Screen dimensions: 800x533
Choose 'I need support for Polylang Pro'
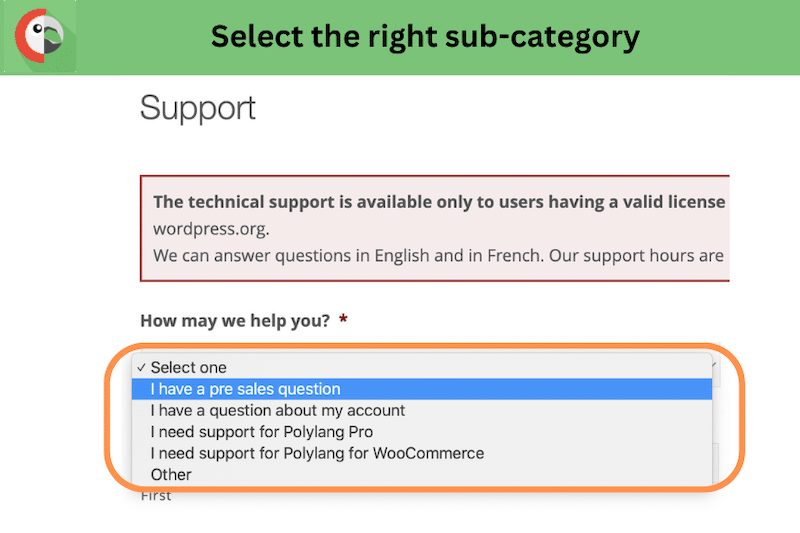[x=421, y=432]
